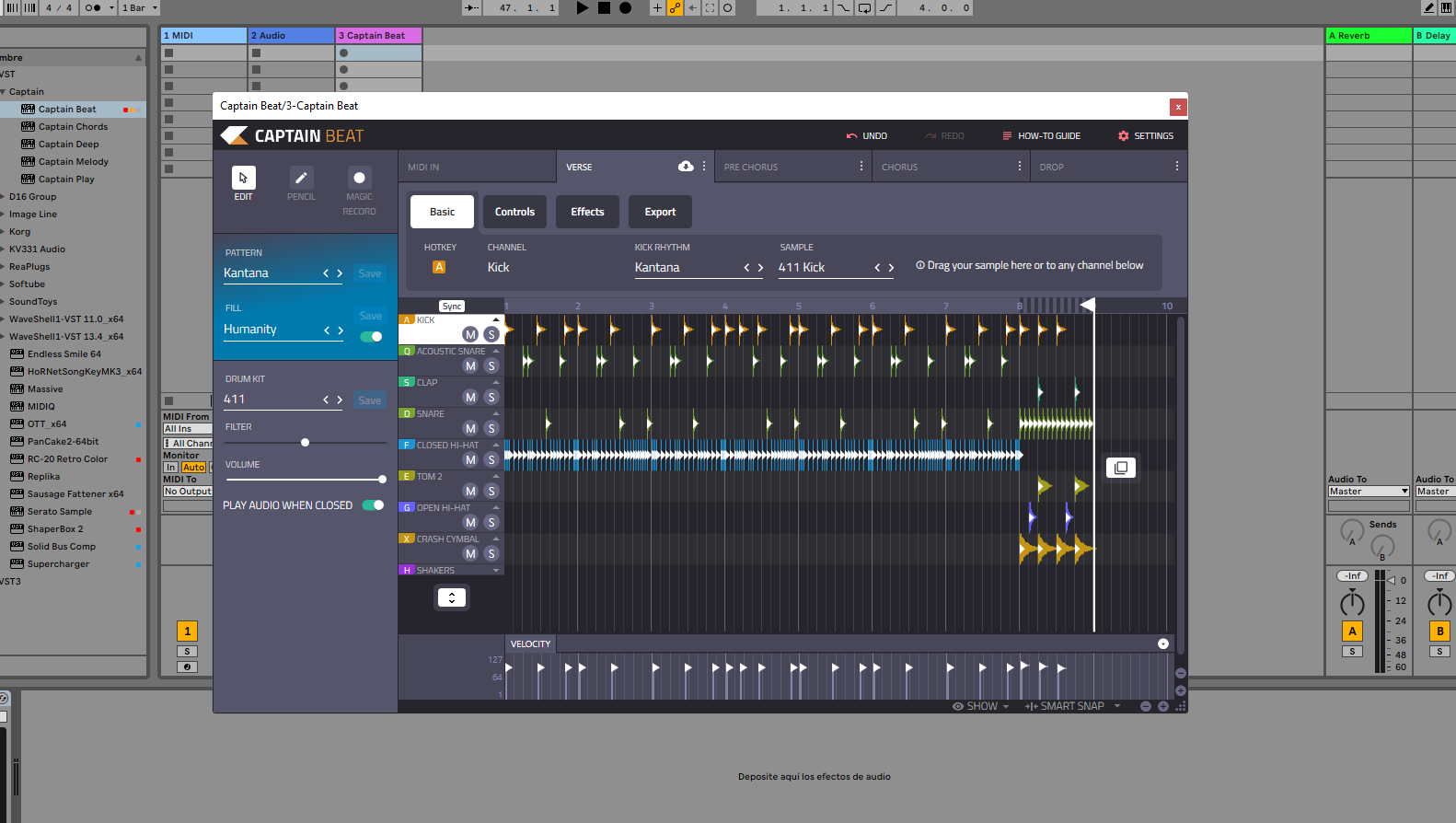This screenshot has height=823, width=1456.
Task: Click the loop copy icon at pattern end
Action: 1121,468
